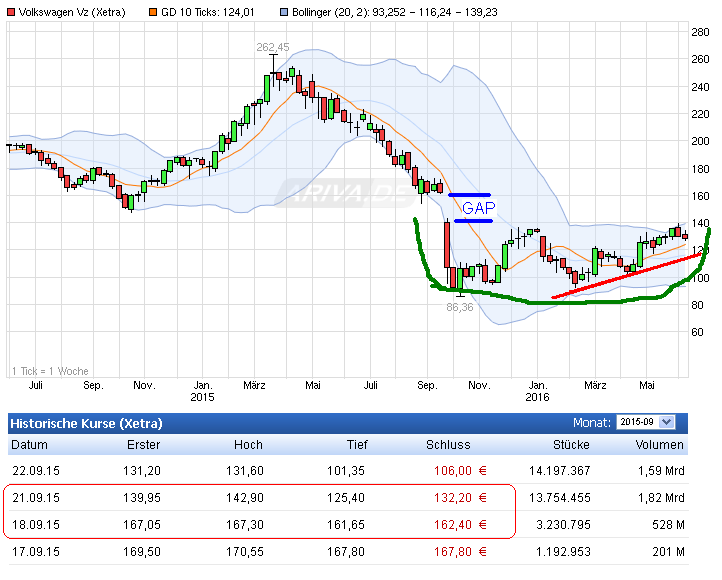Click the Erster column header
722x580 pixels.
pyautogui.click(x=144, y=445)
